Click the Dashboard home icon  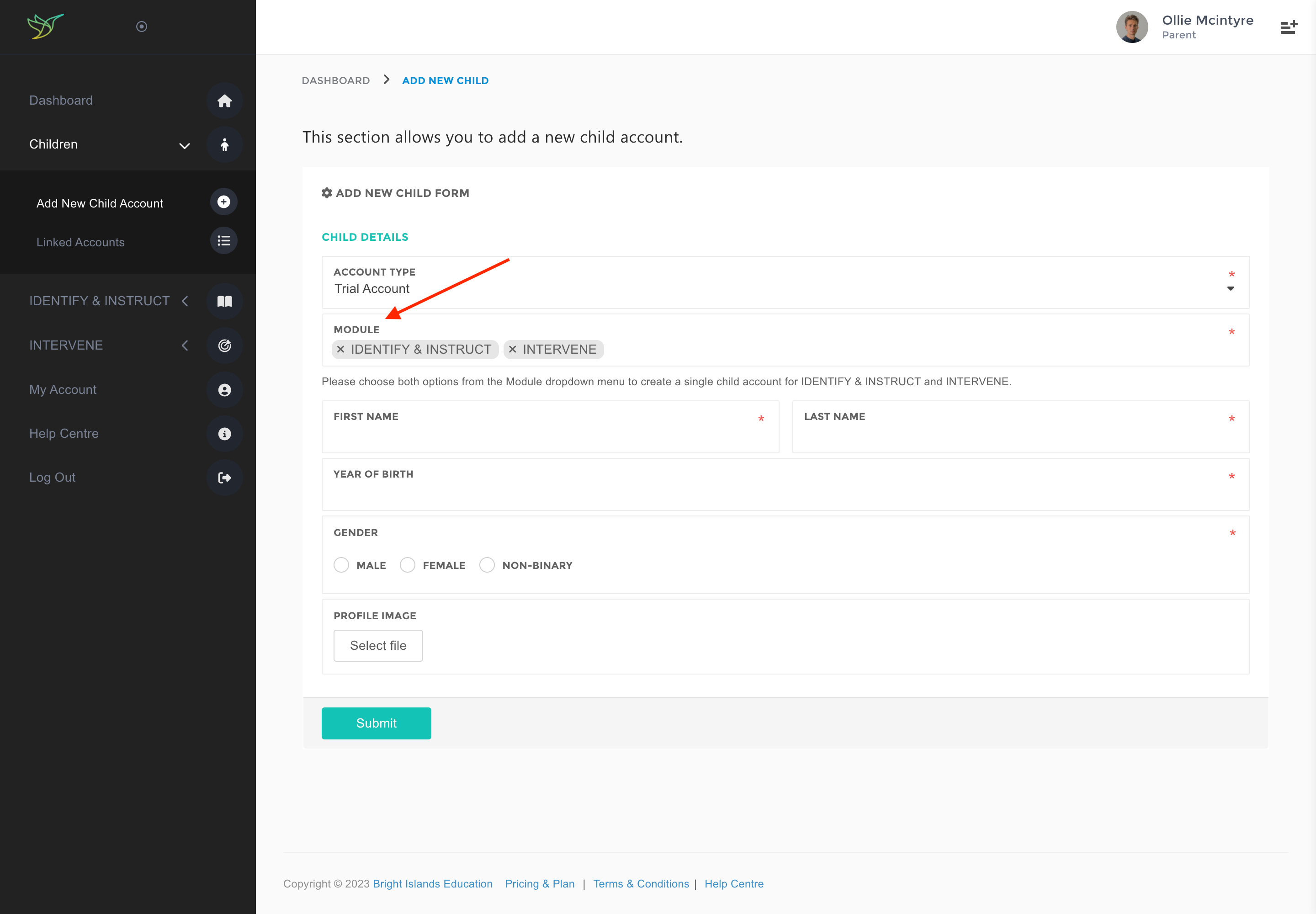[x=224, y=101]
